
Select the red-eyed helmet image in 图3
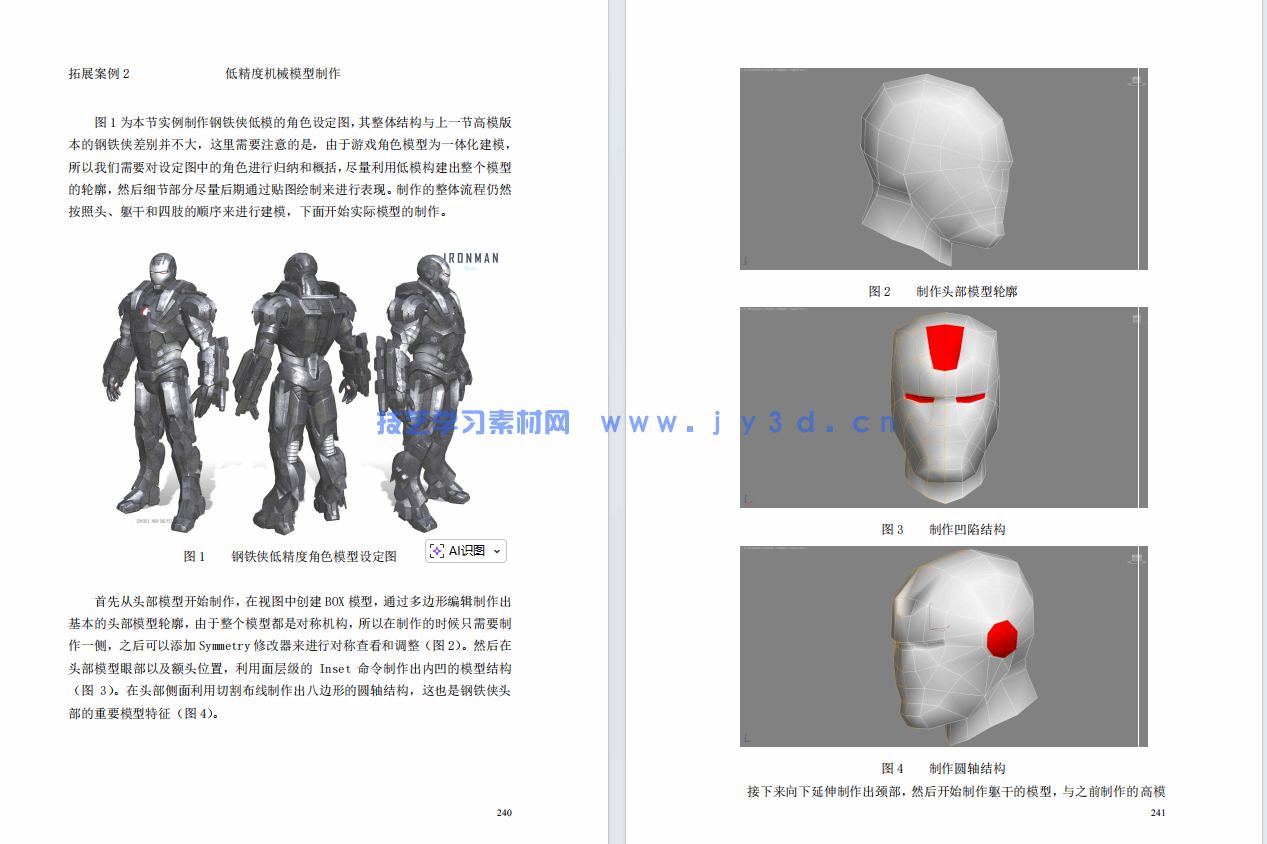[942, 406]
